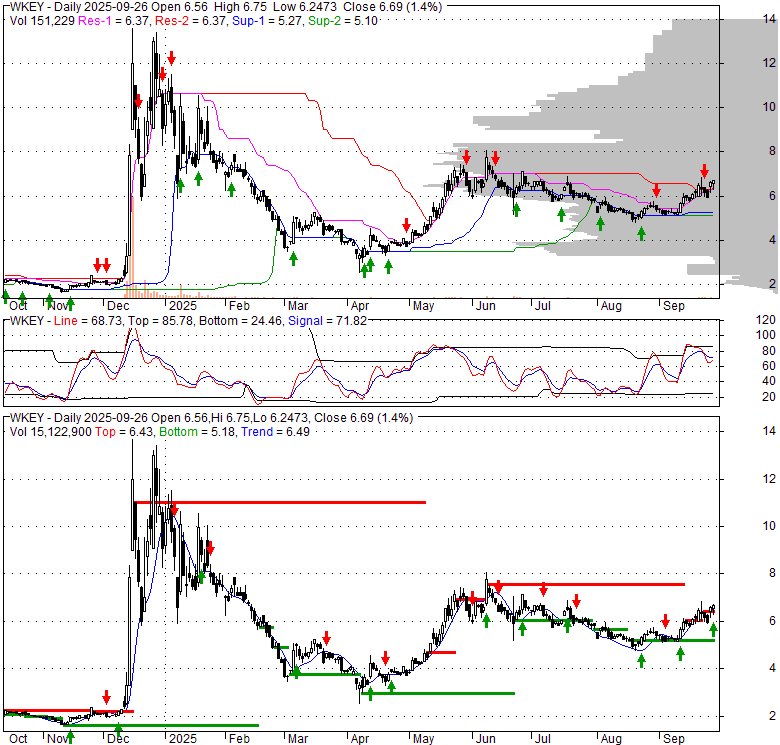This screenshot has height=745, width=780.
Task: Click the red 'Line = 68.73' oscillator label
Action: click(x=88, y=321)
